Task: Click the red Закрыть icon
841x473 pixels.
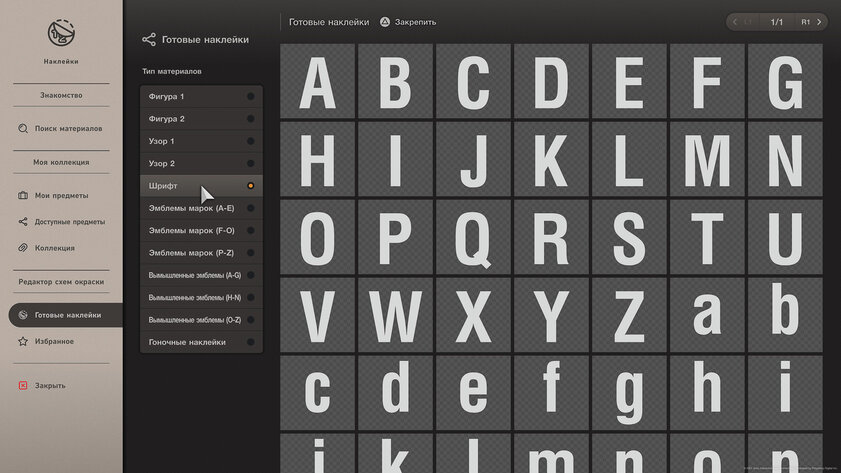Action: (x=23, y=386)
